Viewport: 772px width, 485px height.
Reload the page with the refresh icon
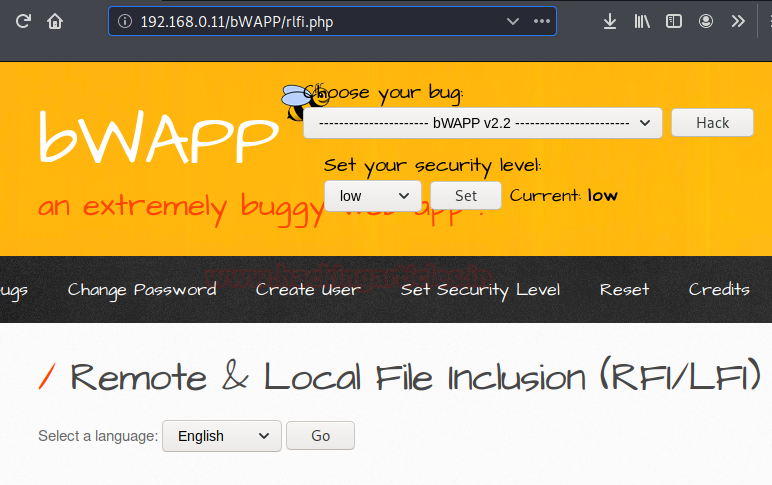[23, 21]
